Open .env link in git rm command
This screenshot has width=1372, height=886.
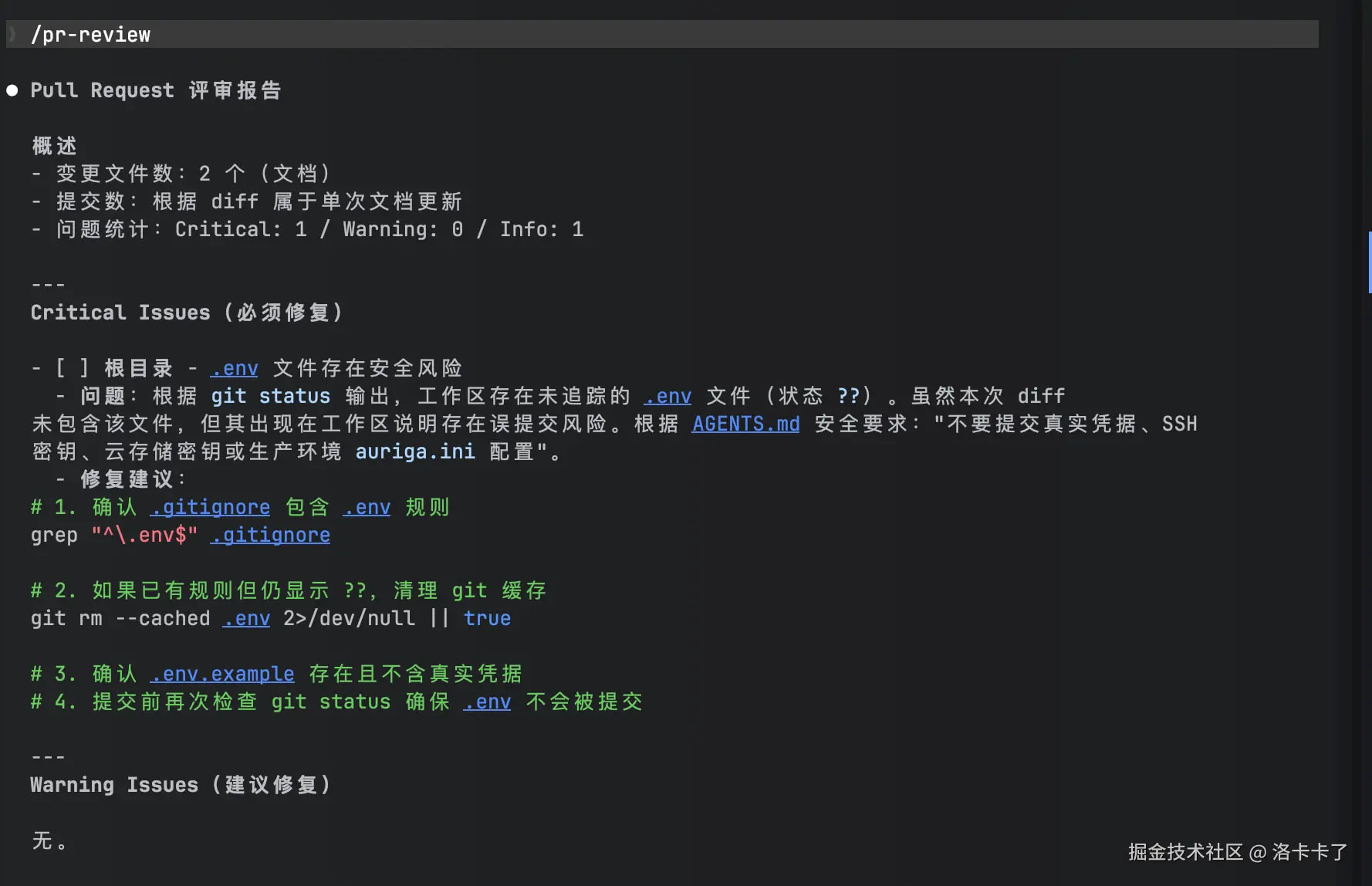click(246, 618)
